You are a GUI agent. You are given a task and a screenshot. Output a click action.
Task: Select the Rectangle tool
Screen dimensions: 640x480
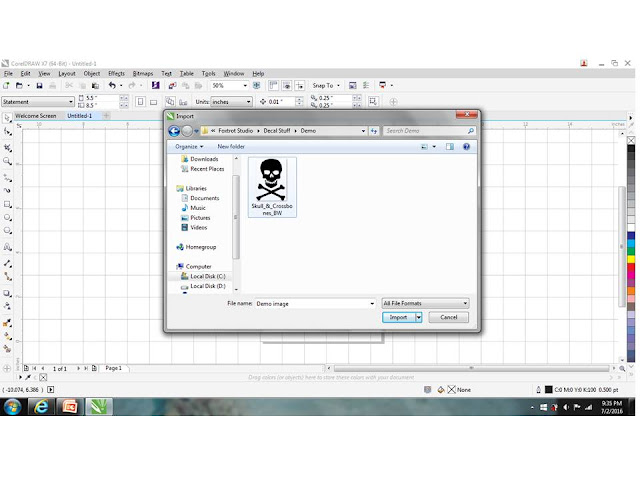7,204
